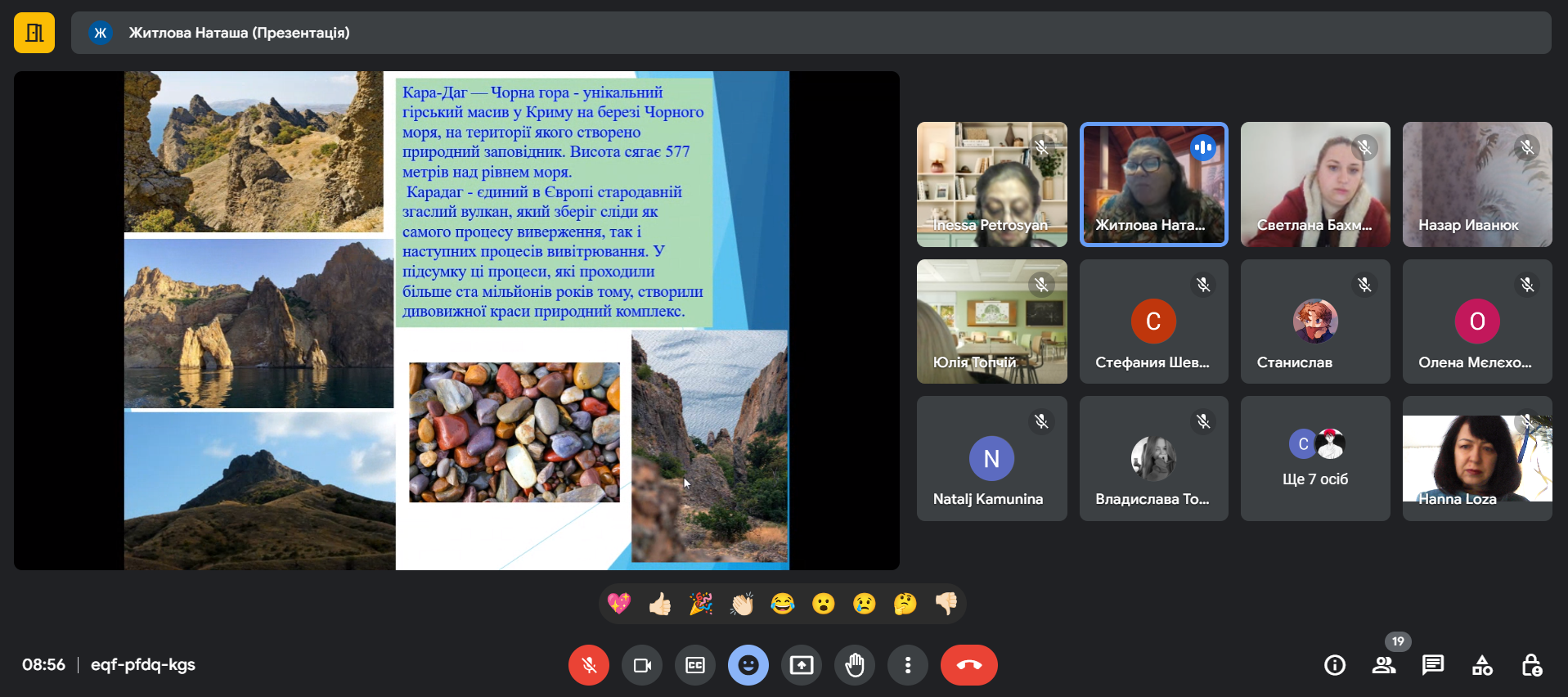Select the Hanna Loza video tile

tap(1476, 459)
